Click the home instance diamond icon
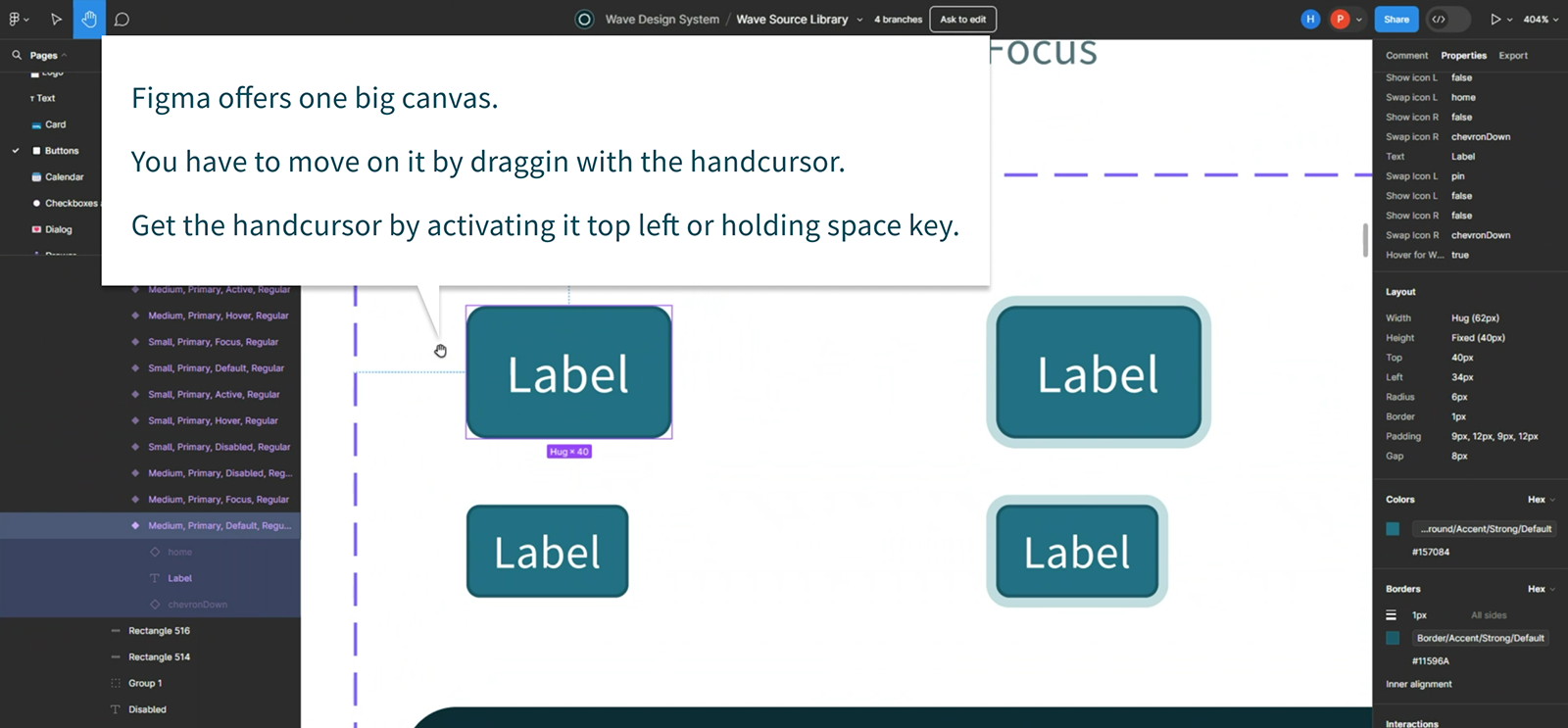Screen dimensions: 1568x728 tap(155, 552)
